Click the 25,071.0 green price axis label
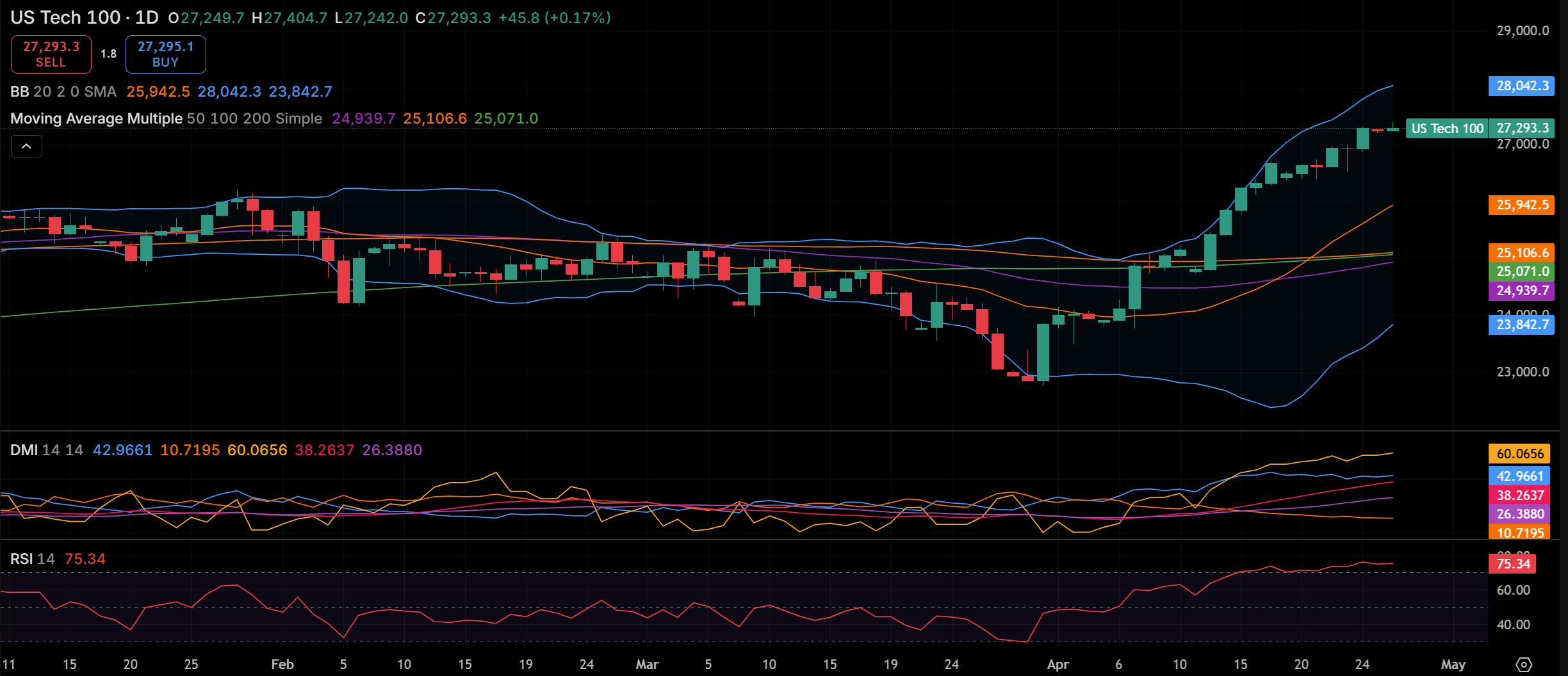This screenshot has height=676, width=1568. coord(1522,271)
